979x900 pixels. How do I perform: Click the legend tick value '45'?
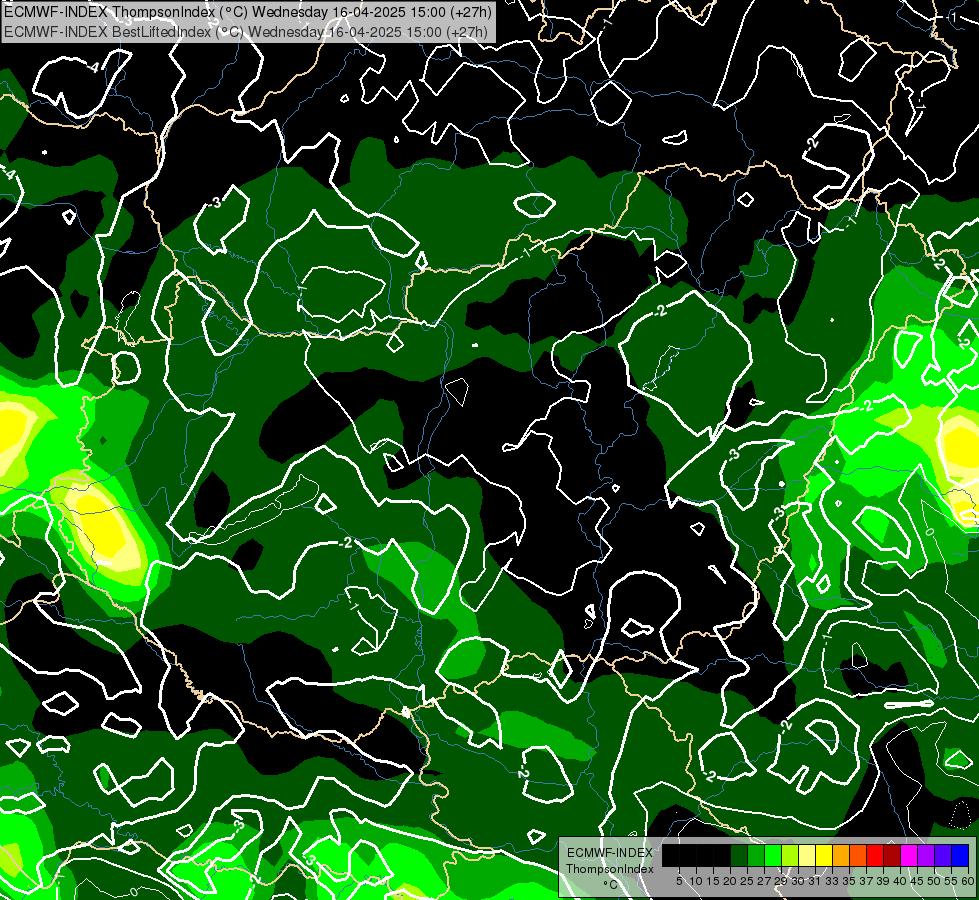click(x=917, y=881)
